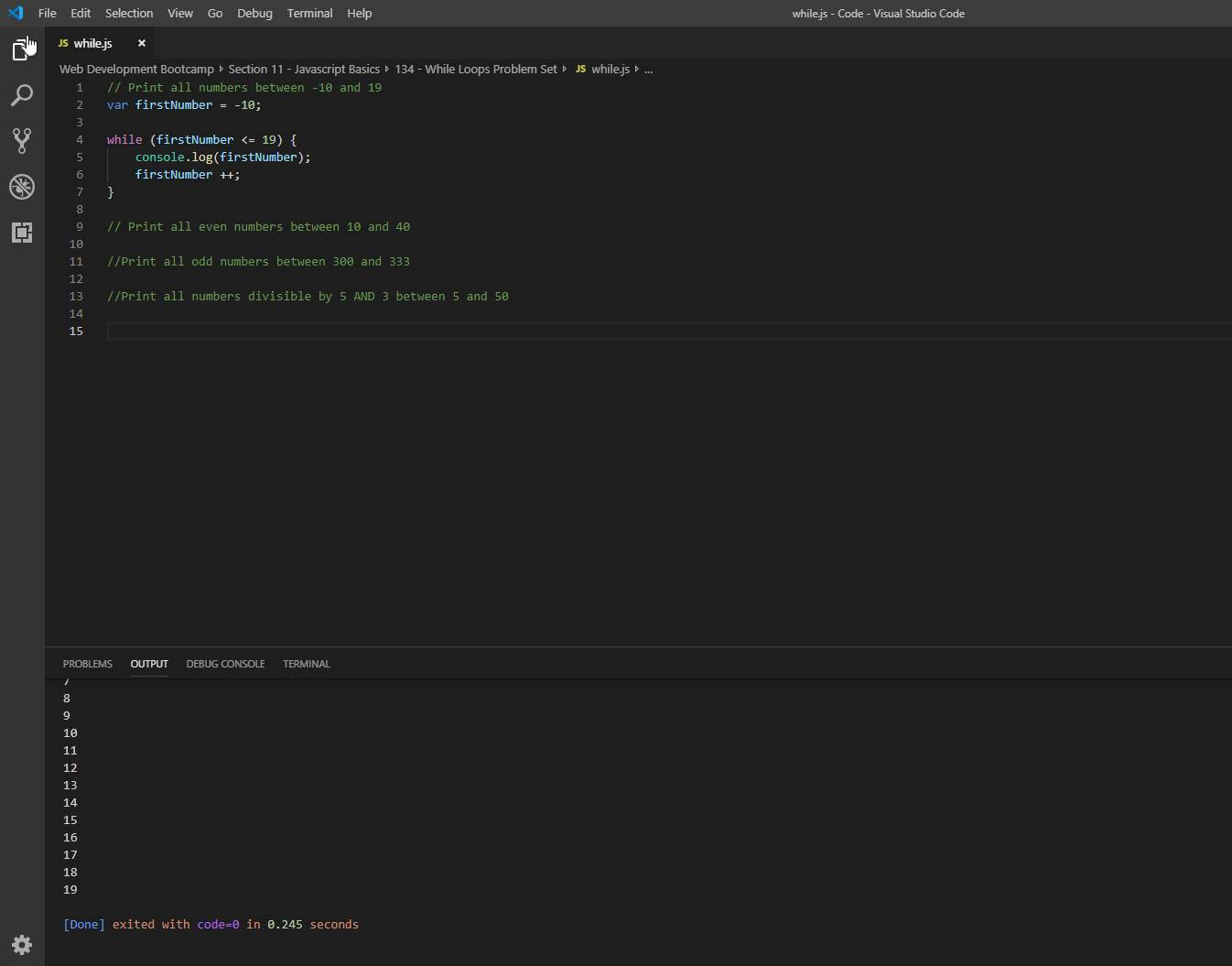Open the Search view icon
Screen dimensions: 1232x966
[x=22, y=95]
